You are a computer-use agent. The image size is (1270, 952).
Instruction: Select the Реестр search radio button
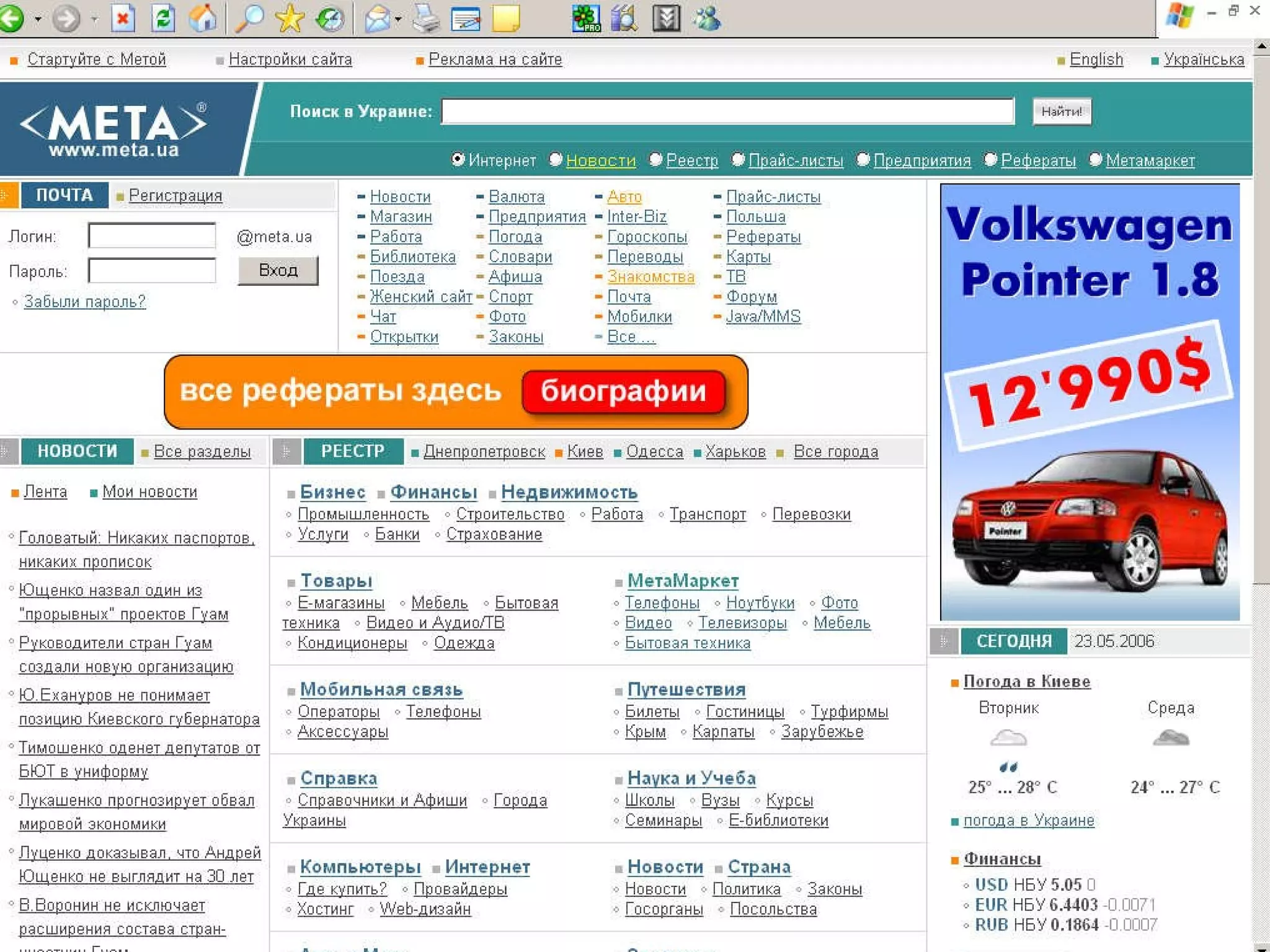pyautogui.click(x=655, y=160)
